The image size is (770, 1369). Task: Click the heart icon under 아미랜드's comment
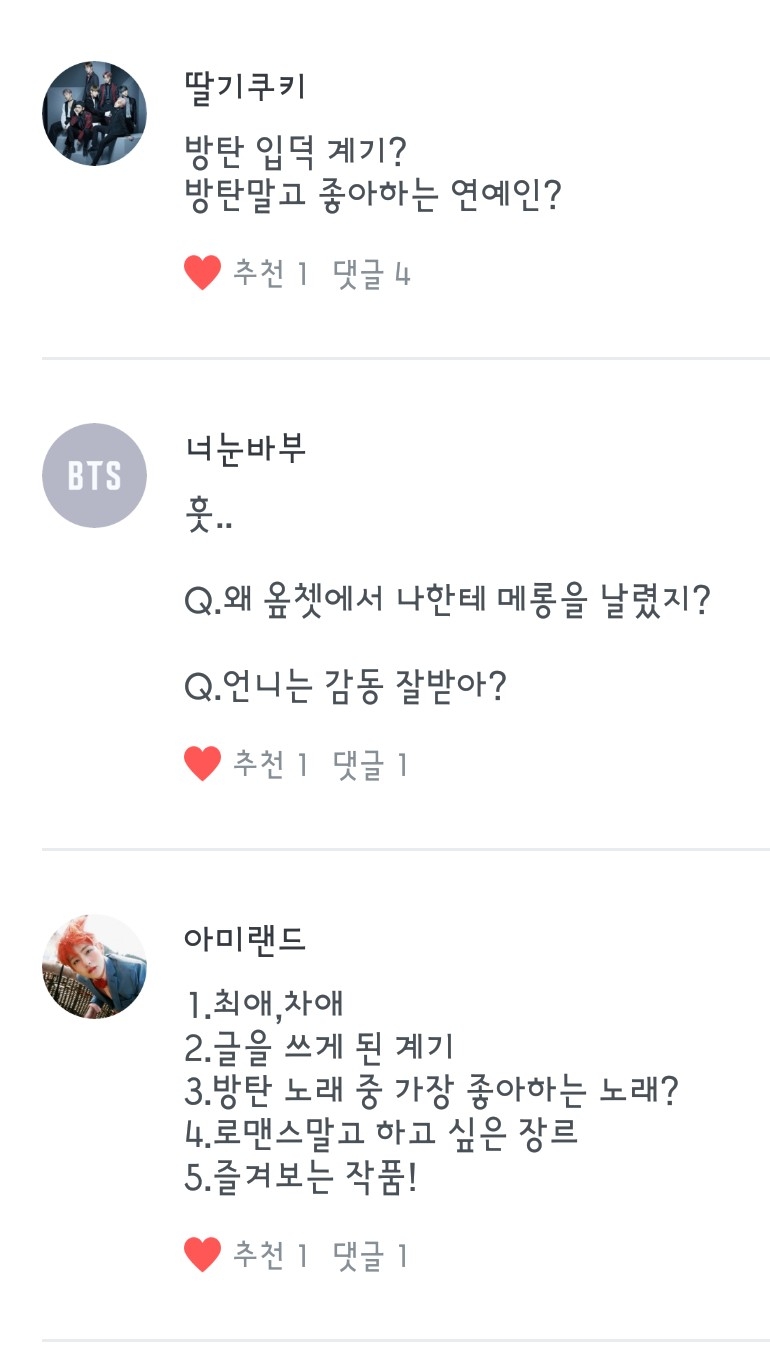tap(202, 1255)
